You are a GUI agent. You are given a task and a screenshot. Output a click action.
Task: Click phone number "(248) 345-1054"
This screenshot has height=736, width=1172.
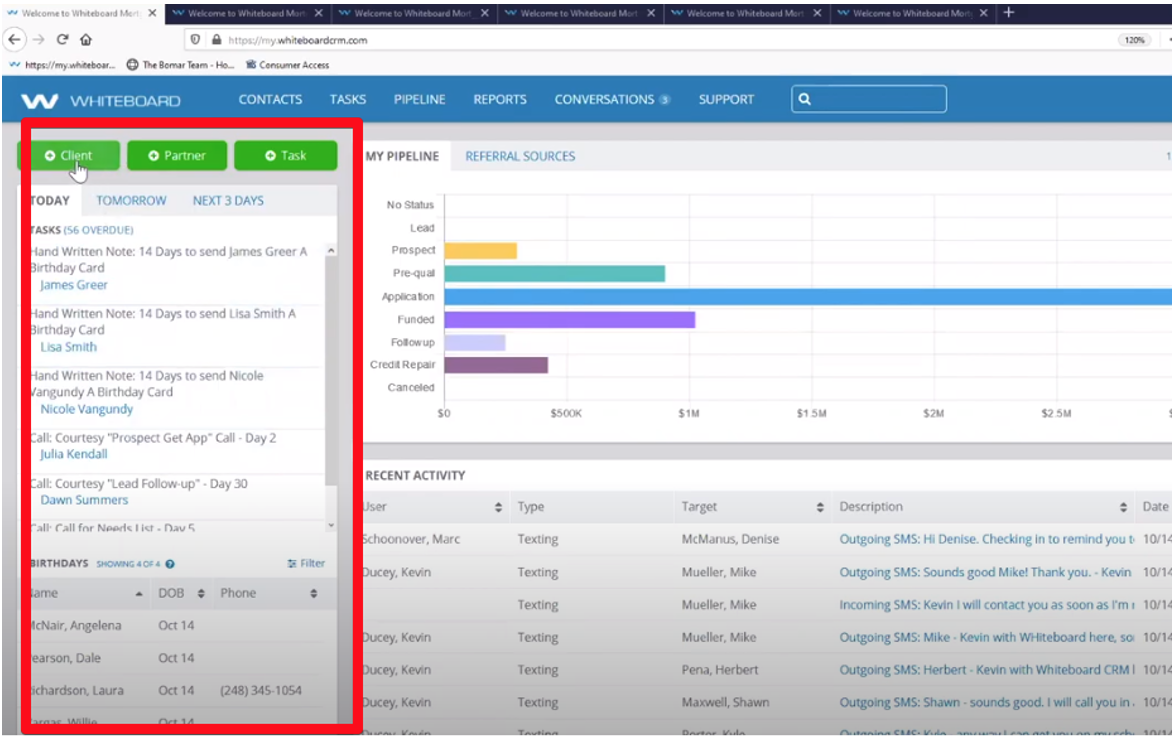click(x=261, y=690)
